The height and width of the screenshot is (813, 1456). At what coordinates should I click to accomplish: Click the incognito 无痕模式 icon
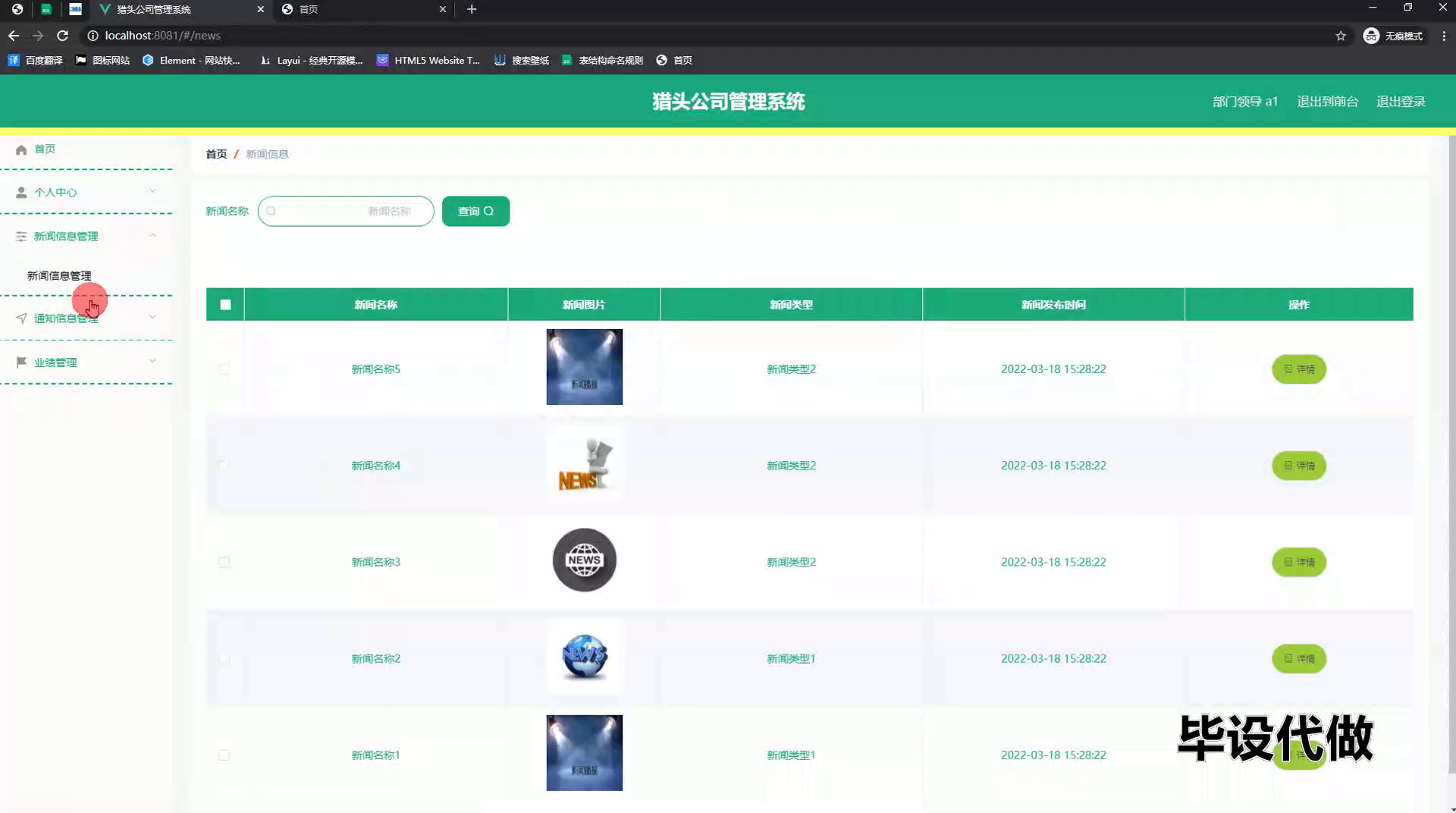coord(1371,36)
